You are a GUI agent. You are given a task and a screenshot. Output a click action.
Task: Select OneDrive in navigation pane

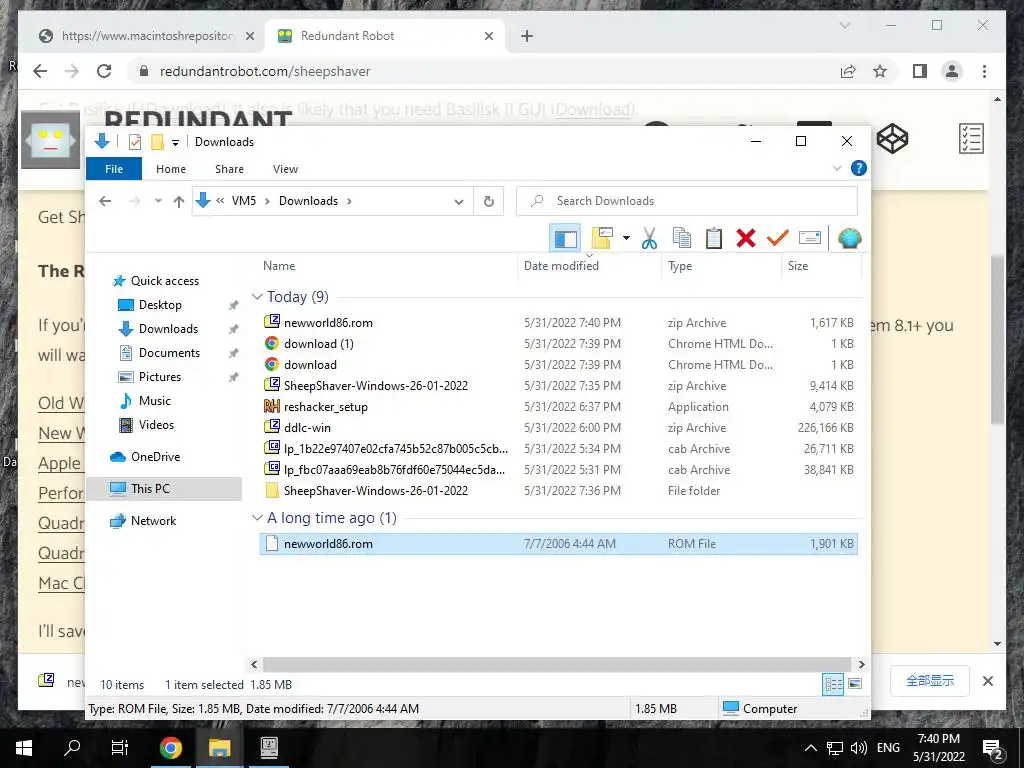pos(155,456)
